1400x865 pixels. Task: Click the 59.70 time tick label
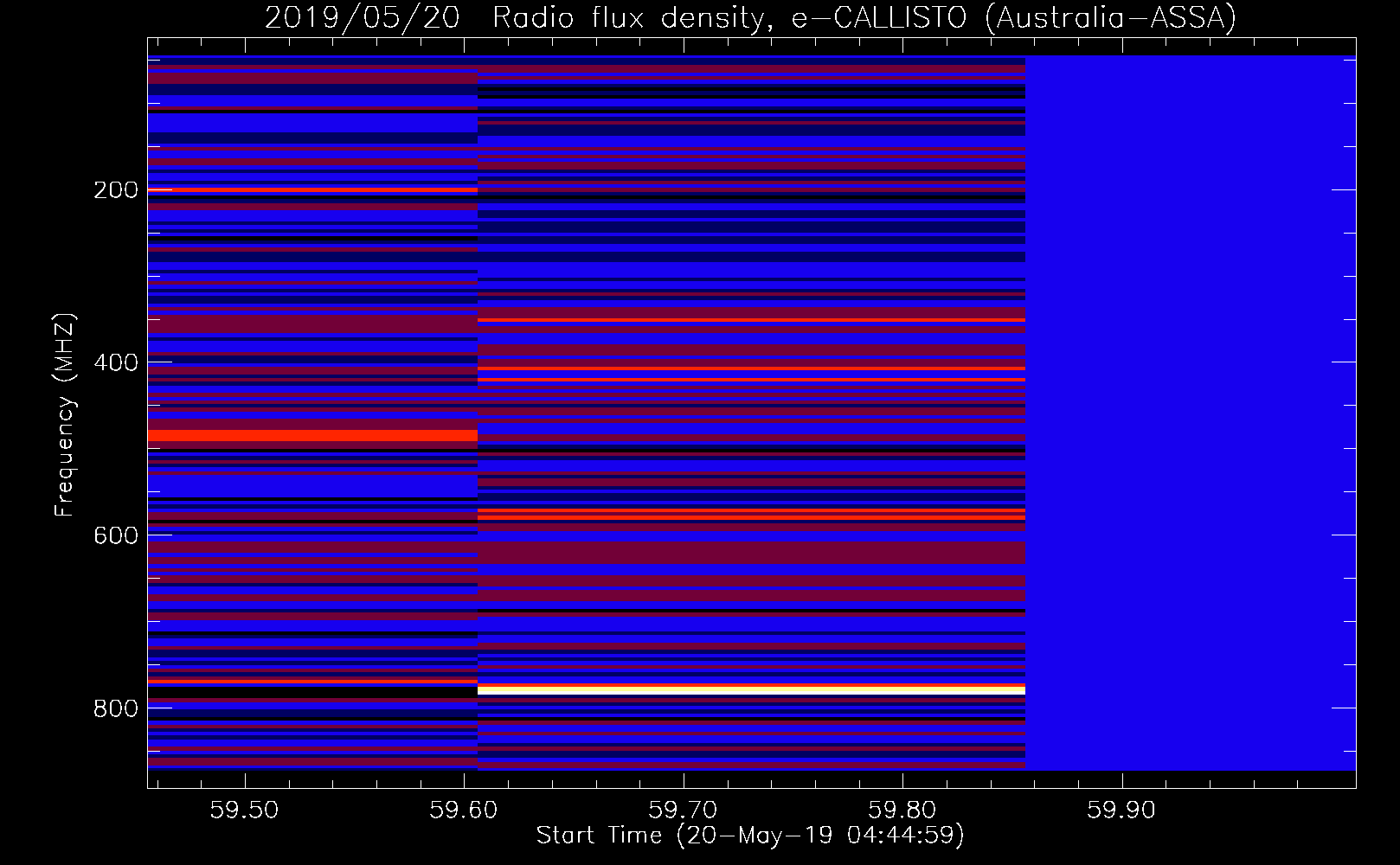[684, 810]
